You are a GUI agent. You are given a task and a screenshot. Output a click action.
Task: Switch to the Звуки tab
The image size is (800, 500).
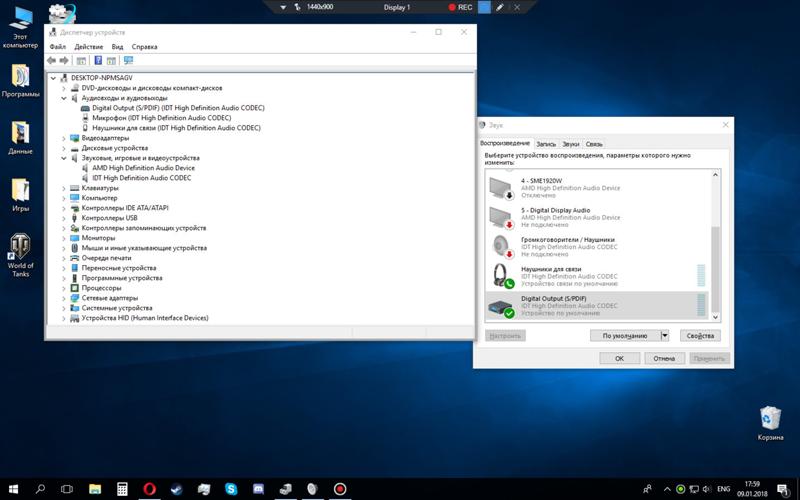coord(570,144)
